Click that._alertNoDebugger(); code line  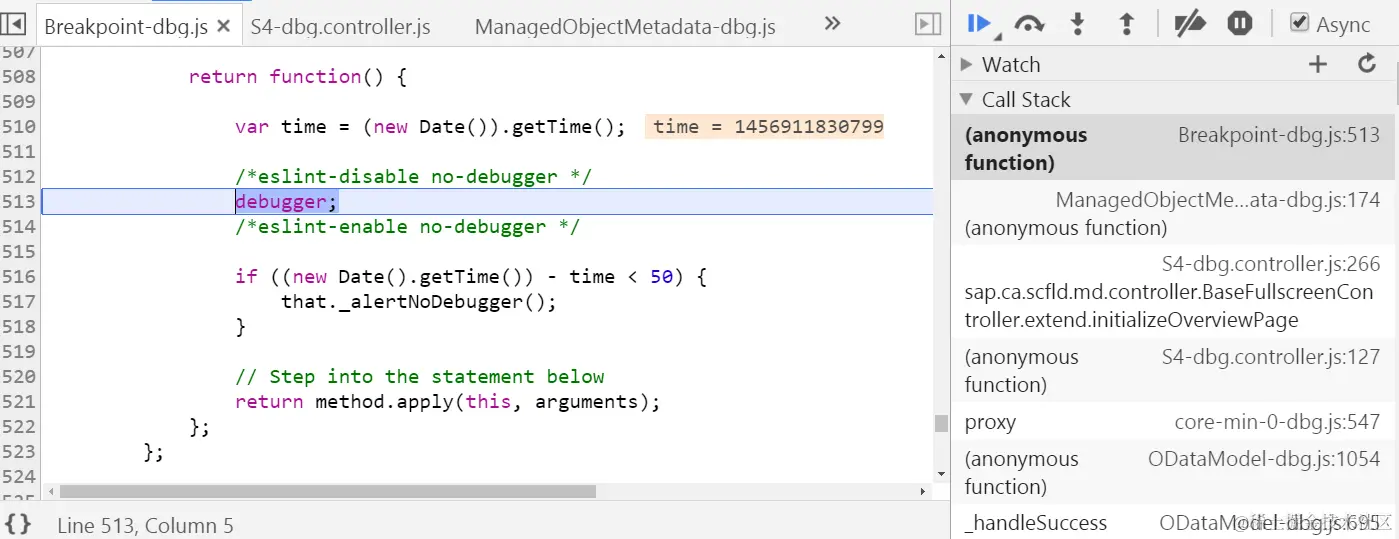(418, 301)
